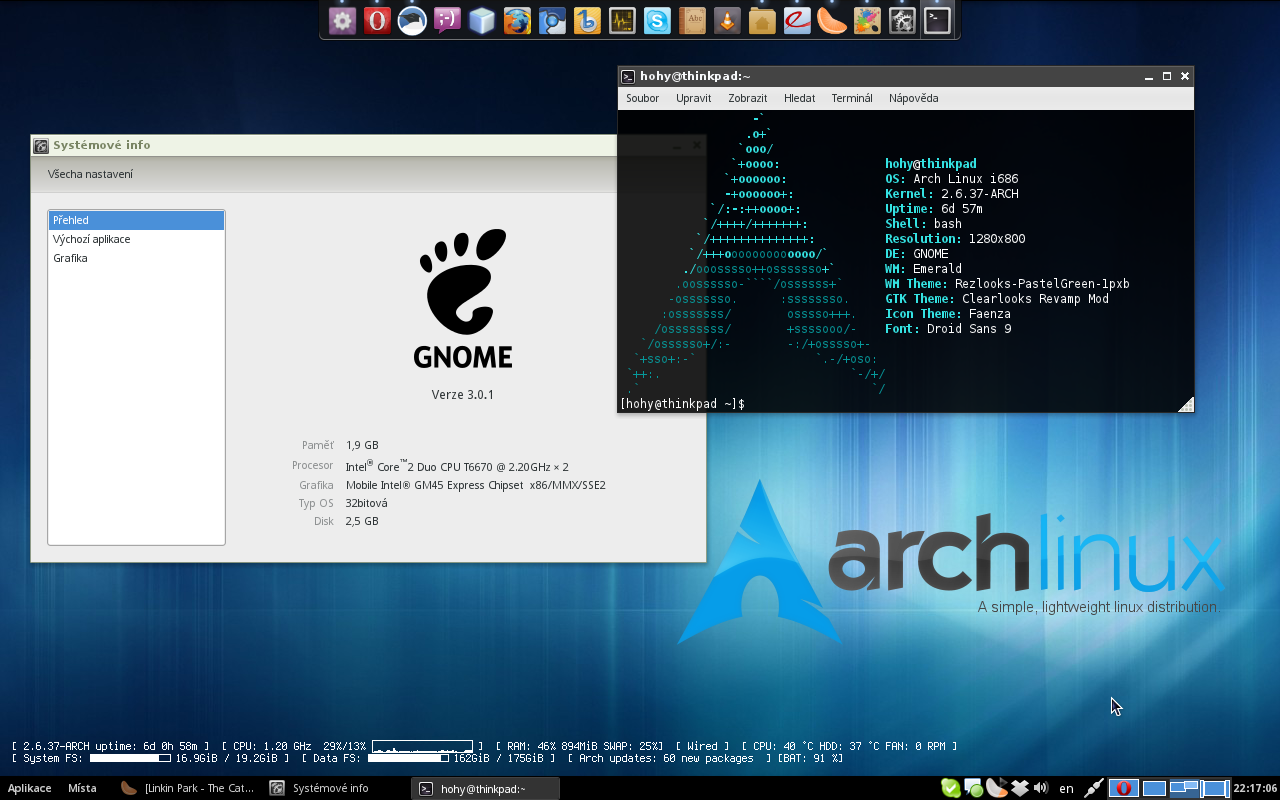Open the system monitor dock icon
This screenshot has height=800, width=1280.
click(622, 20)
